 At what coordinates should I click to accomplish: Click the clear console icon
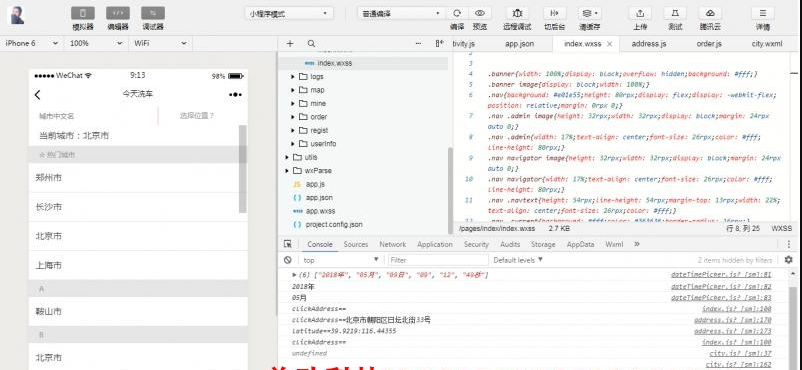288,260
